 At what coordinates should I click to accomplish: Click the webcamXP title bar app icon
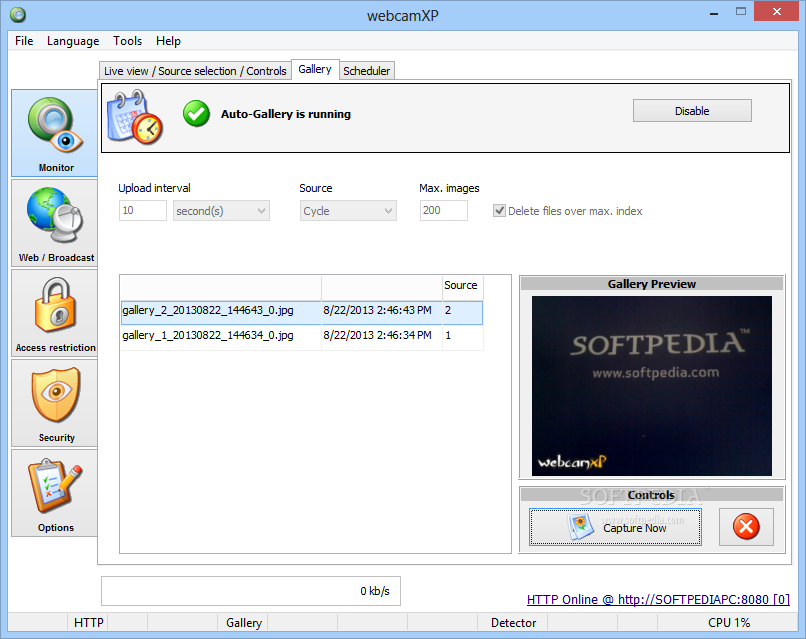(18, 15)
